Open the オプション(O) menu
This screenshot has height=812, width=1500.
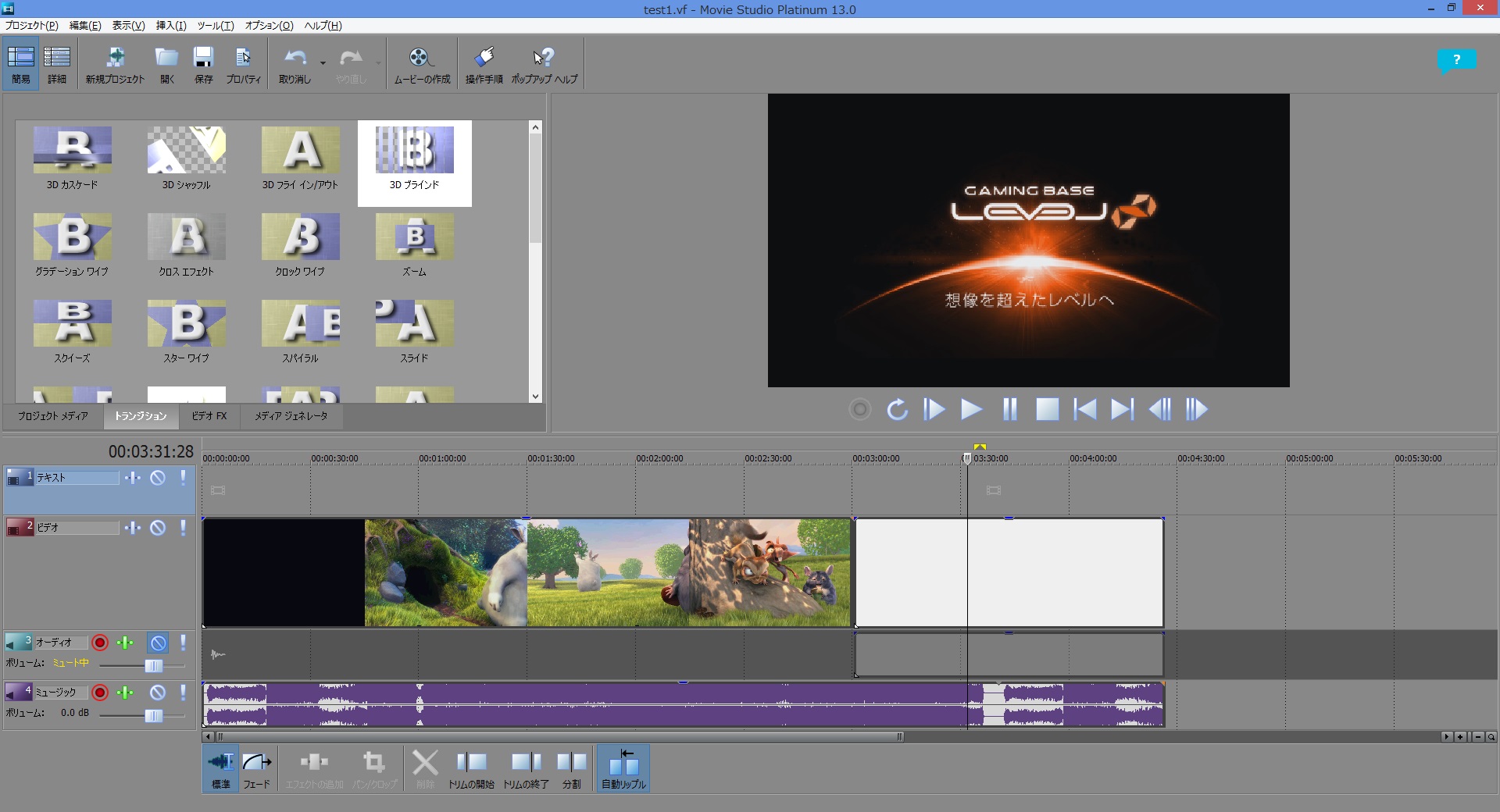tap(270, 25)
